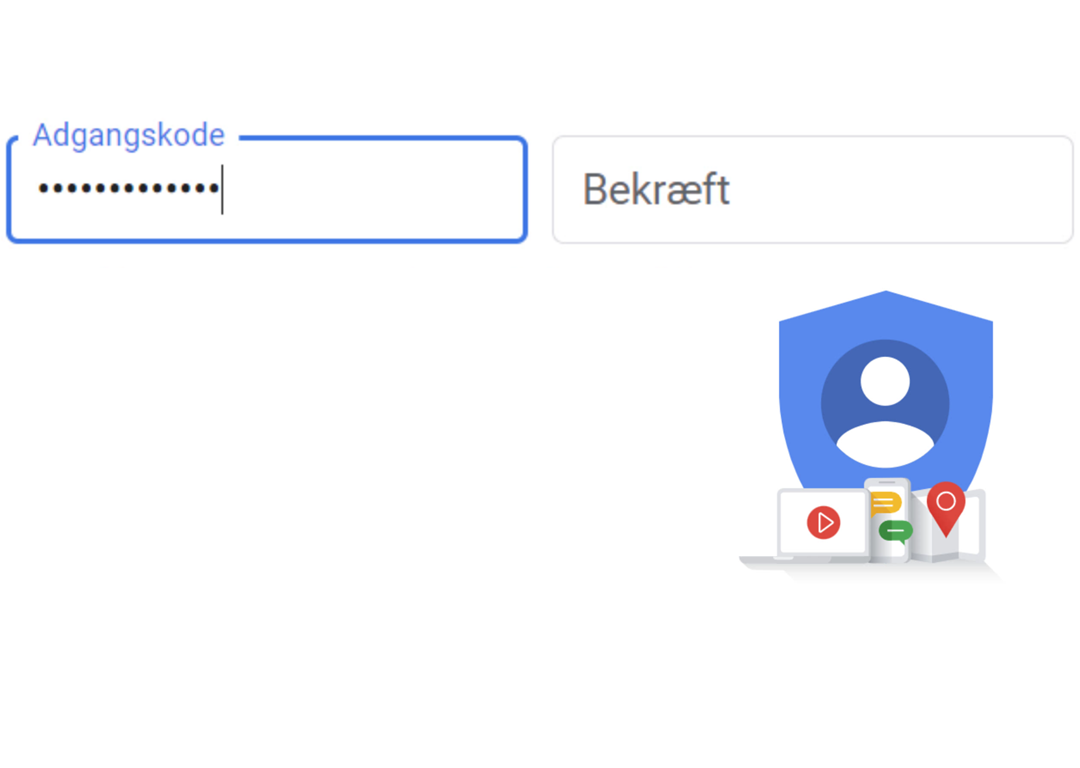
Task: Select the red map pin icon
Action: [946, 508]
